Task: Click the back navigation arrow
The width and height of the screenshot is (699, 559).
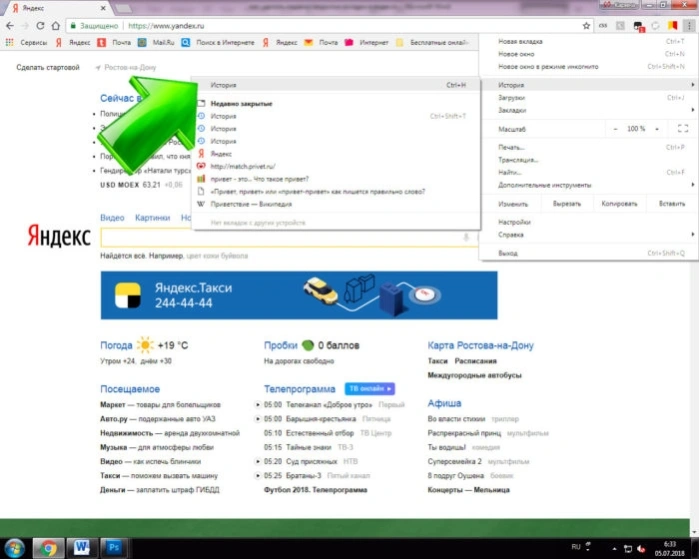Action: pyautogui.click(x=10, y=26)
